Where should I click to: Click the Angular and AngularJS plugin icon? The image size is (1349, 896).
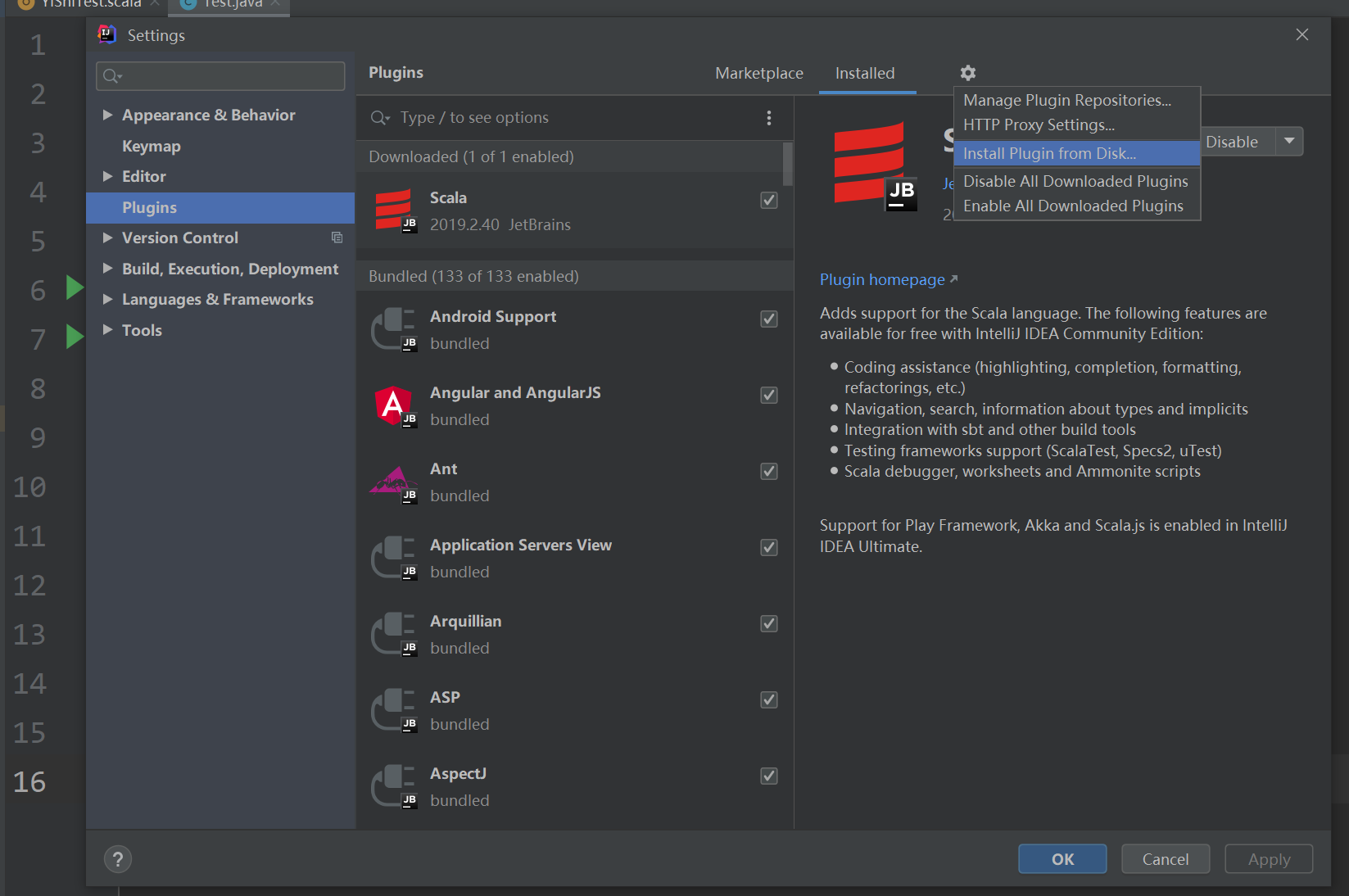click(395, 406)
